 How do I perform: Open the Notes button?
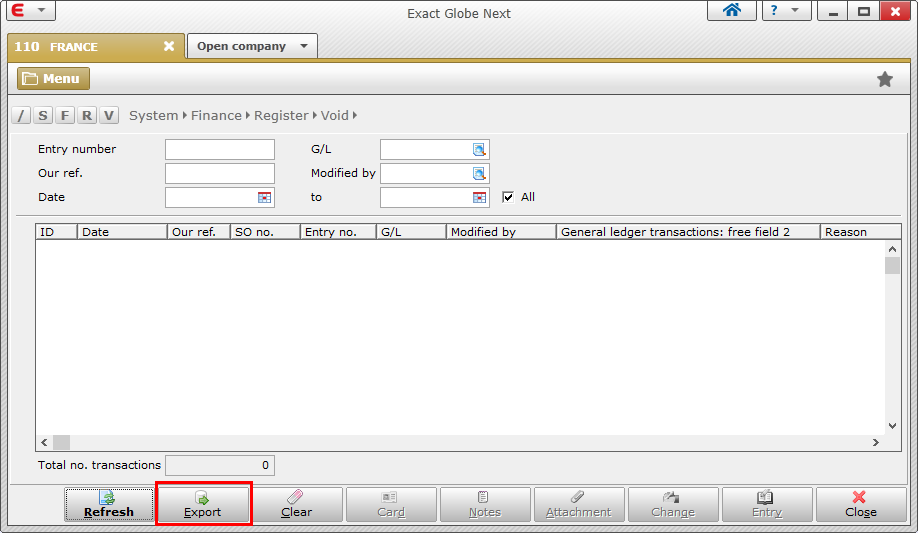(485, 504)
